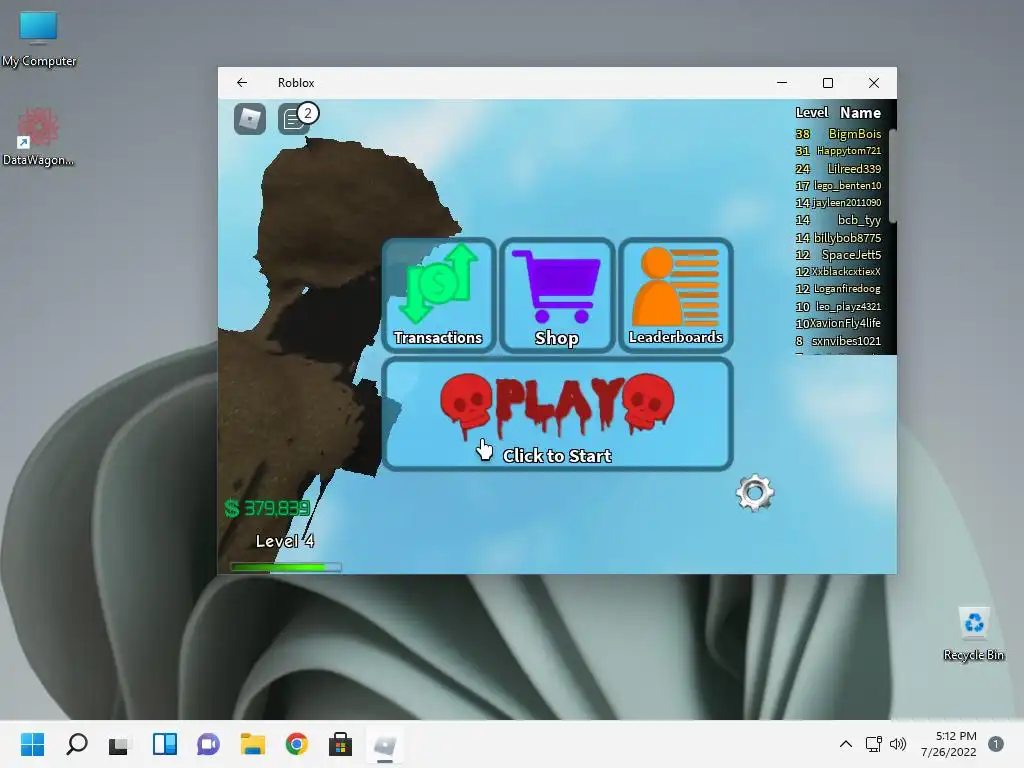Click the PLAY Click to Start button

click(557, 414)
